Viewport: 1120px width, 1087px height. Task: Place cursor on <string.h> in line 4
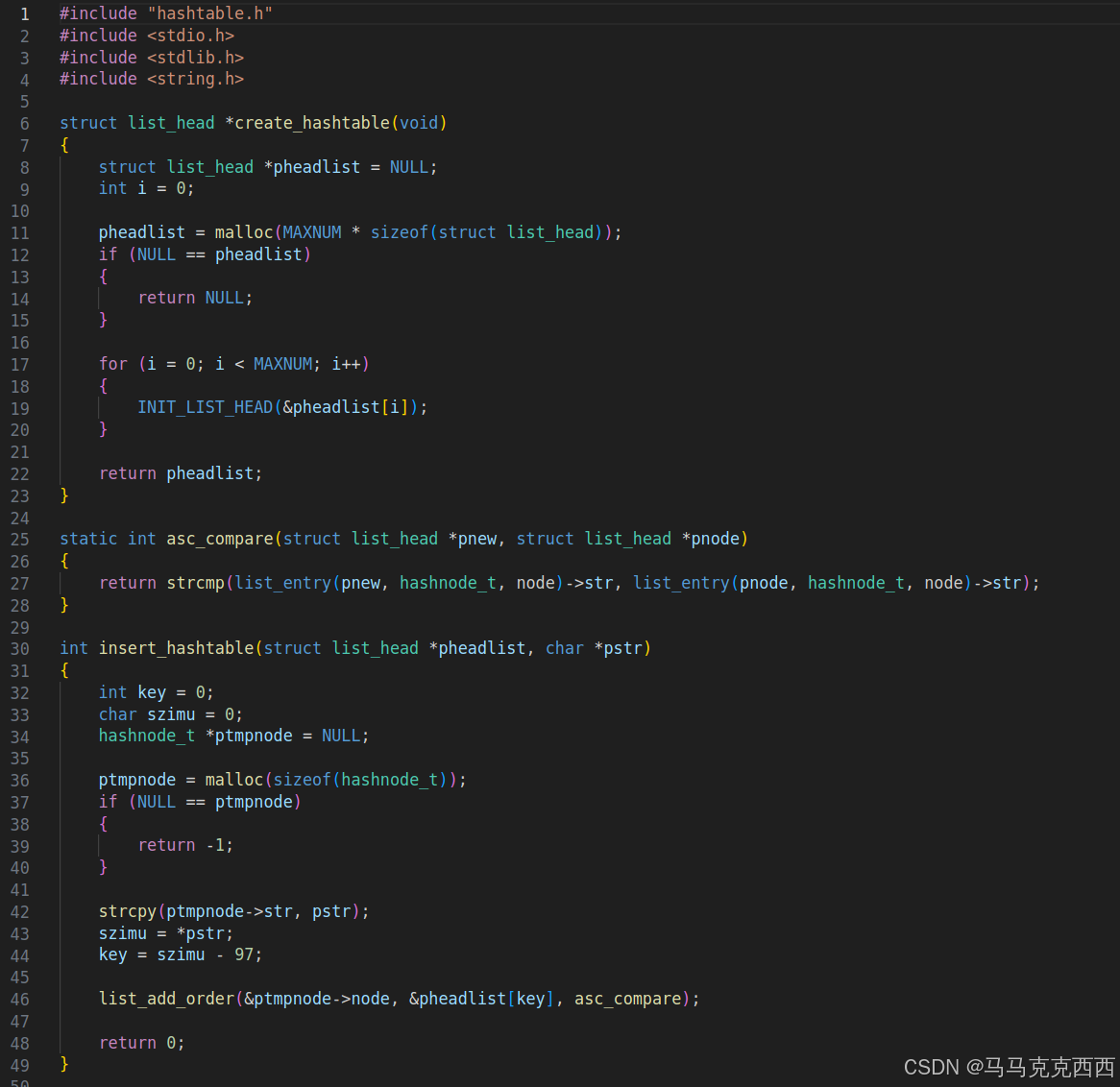tap(196, 80)
